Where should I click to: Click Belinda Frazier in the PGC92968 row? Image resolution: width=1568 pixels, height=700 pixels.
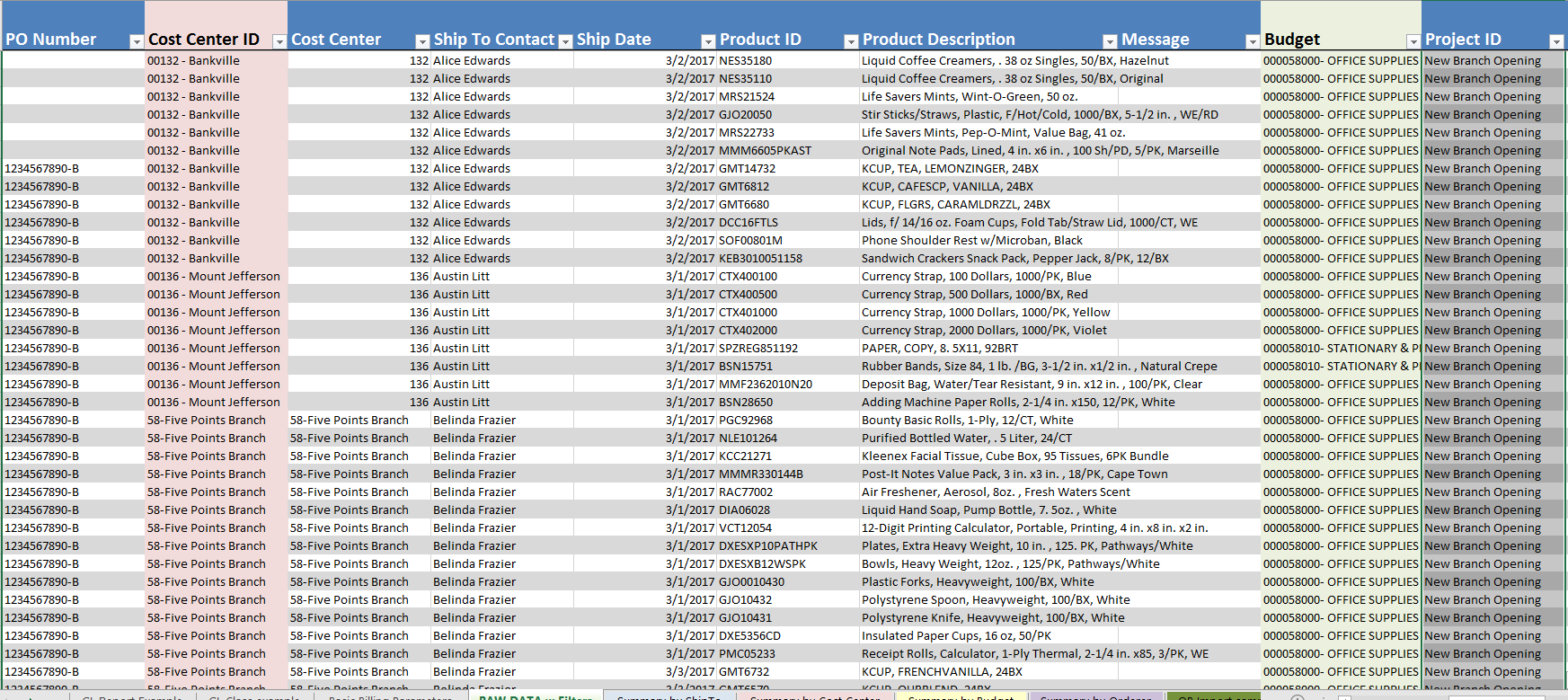point(474,421)
